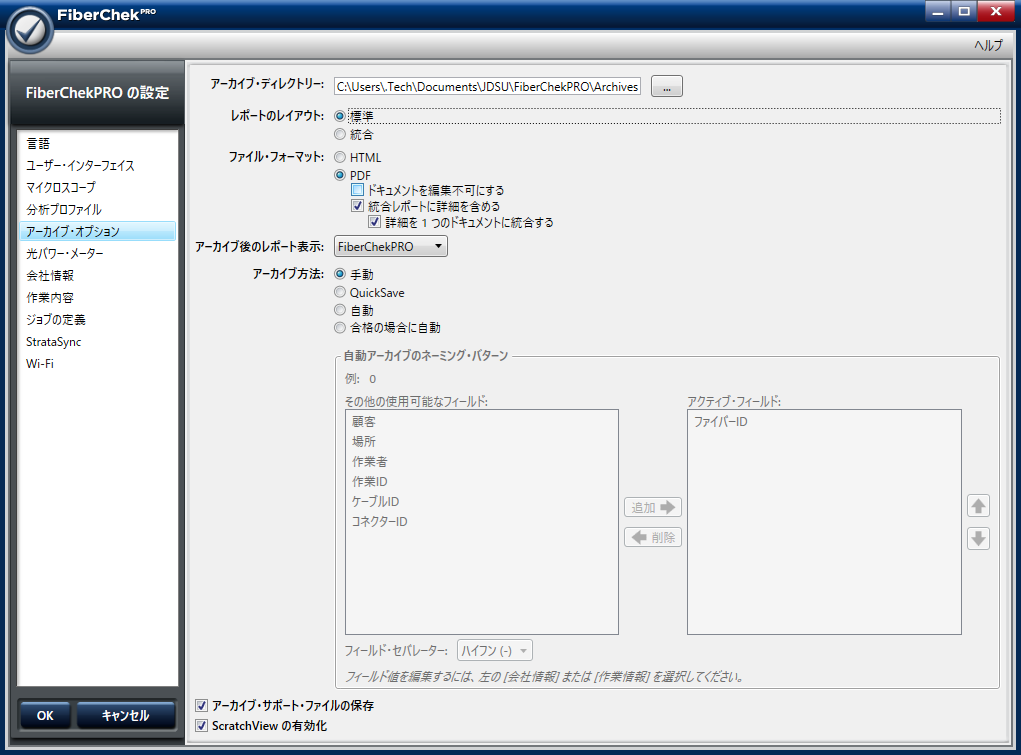Browse for archive directory with the … button
Screen dimensions: 1021x755
pos(667,87)
